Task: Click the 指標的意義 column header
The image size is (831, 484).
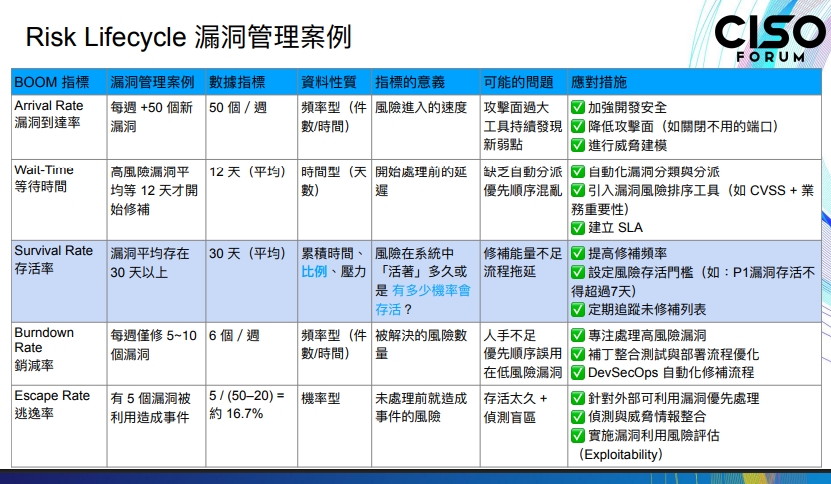Action: pyautogui.click(x=426, y=82)
